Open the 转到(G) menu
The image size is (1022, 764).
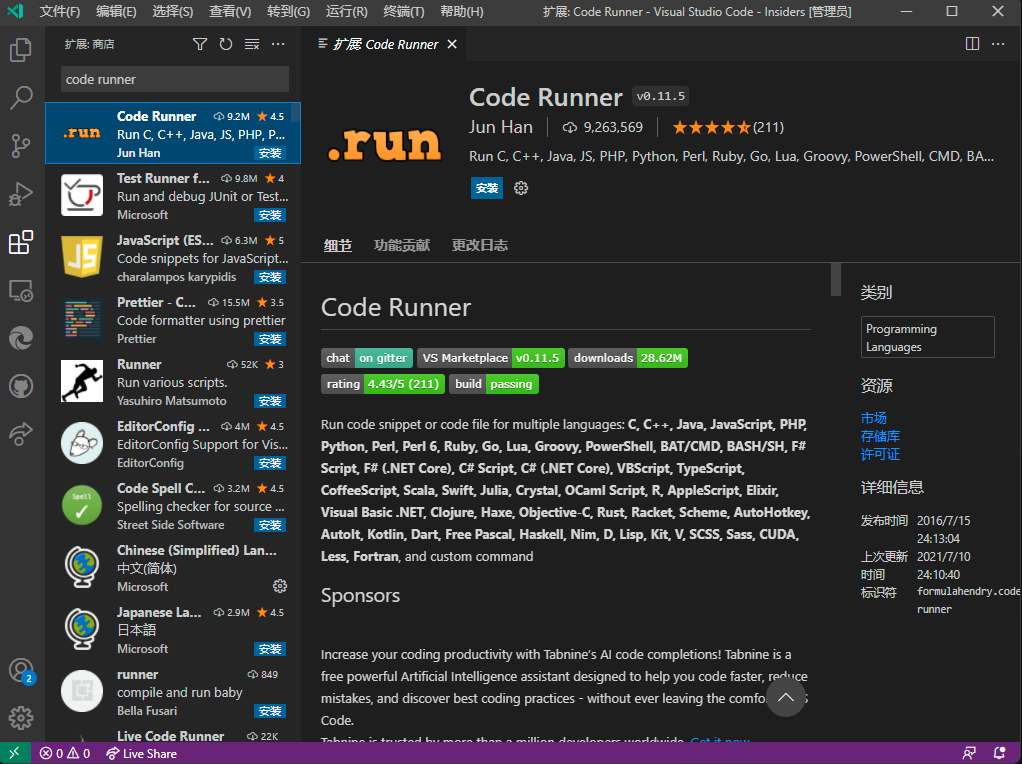288,12
